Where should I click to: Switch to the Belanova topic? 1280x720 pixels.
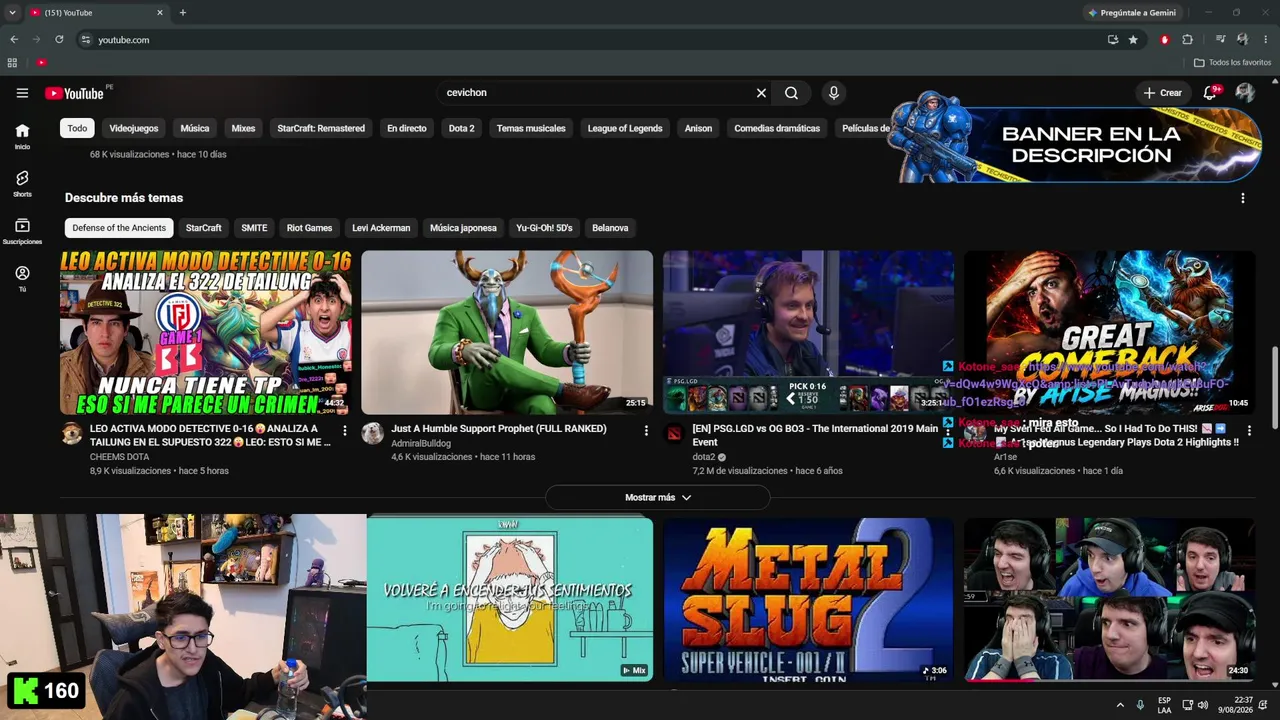(610, 228)
